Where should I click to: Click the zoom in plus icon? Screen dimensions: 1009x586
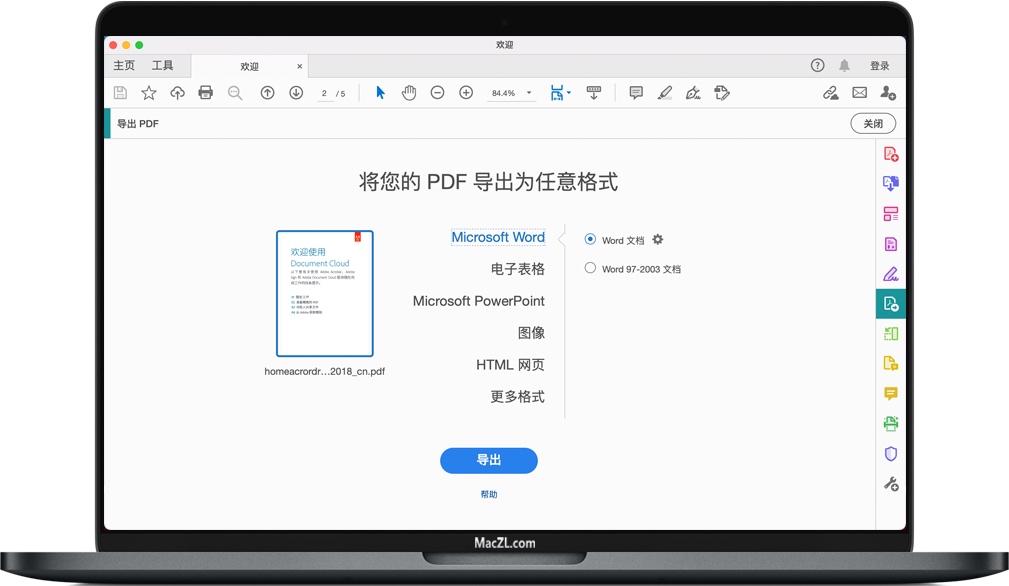466,93
